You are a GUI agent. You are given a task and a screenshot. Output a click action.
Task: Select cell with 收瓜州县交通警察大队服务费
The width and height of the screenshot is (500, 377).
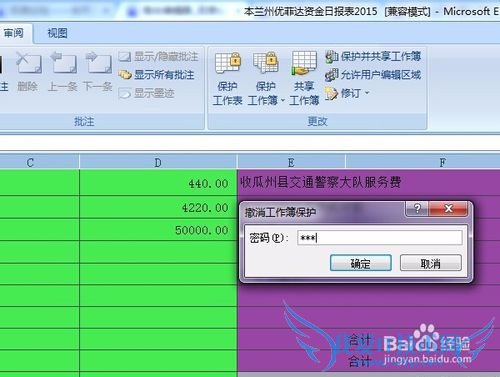(x=320, y=182)
